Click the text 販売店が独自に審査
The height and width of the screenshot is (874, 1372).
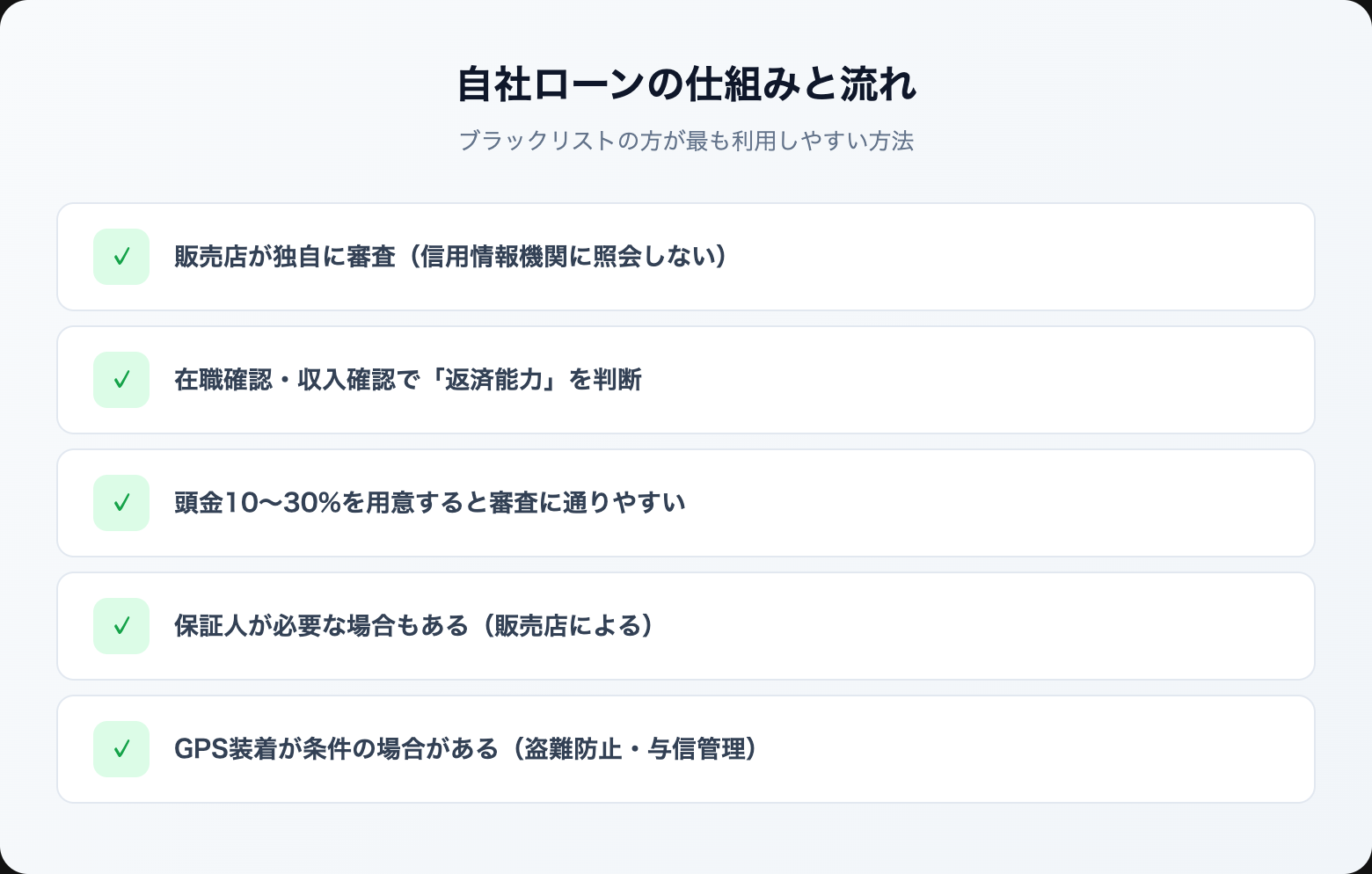284,257
